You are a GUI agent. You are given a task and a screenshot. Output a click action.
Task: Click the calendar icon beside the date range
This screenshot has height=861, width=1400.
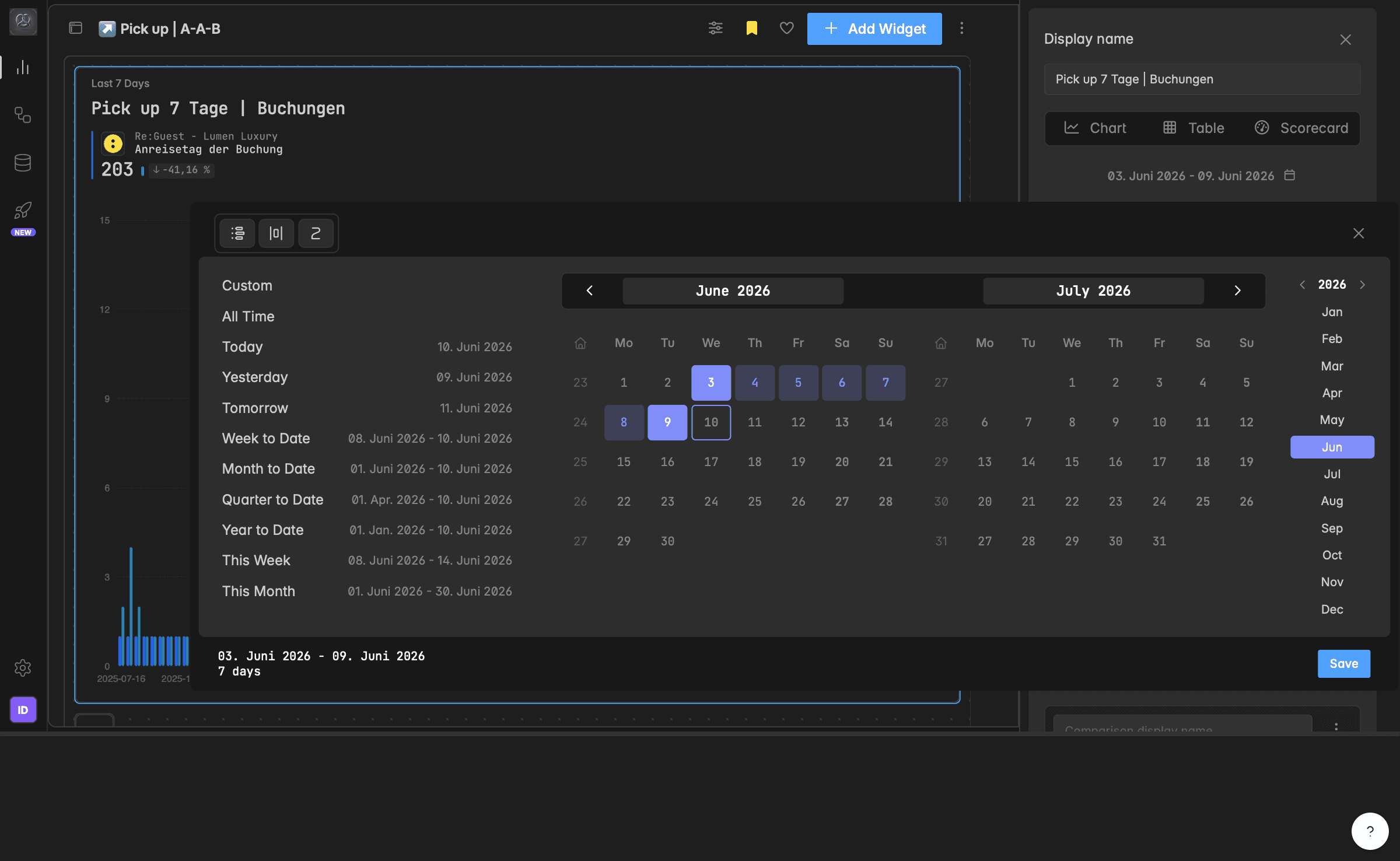tap(1290, 175)
